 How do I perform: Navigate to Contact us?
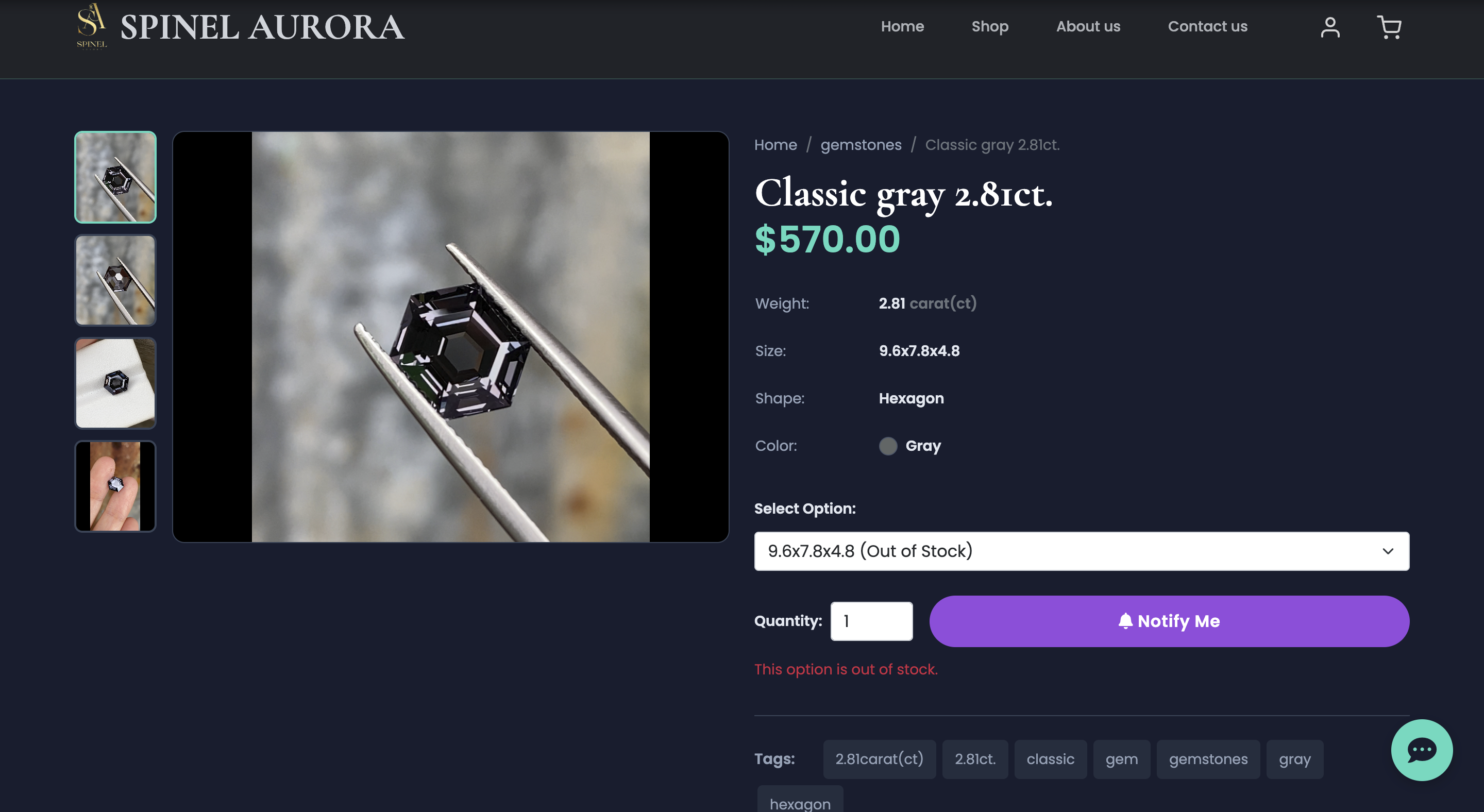pos(1207,26)
